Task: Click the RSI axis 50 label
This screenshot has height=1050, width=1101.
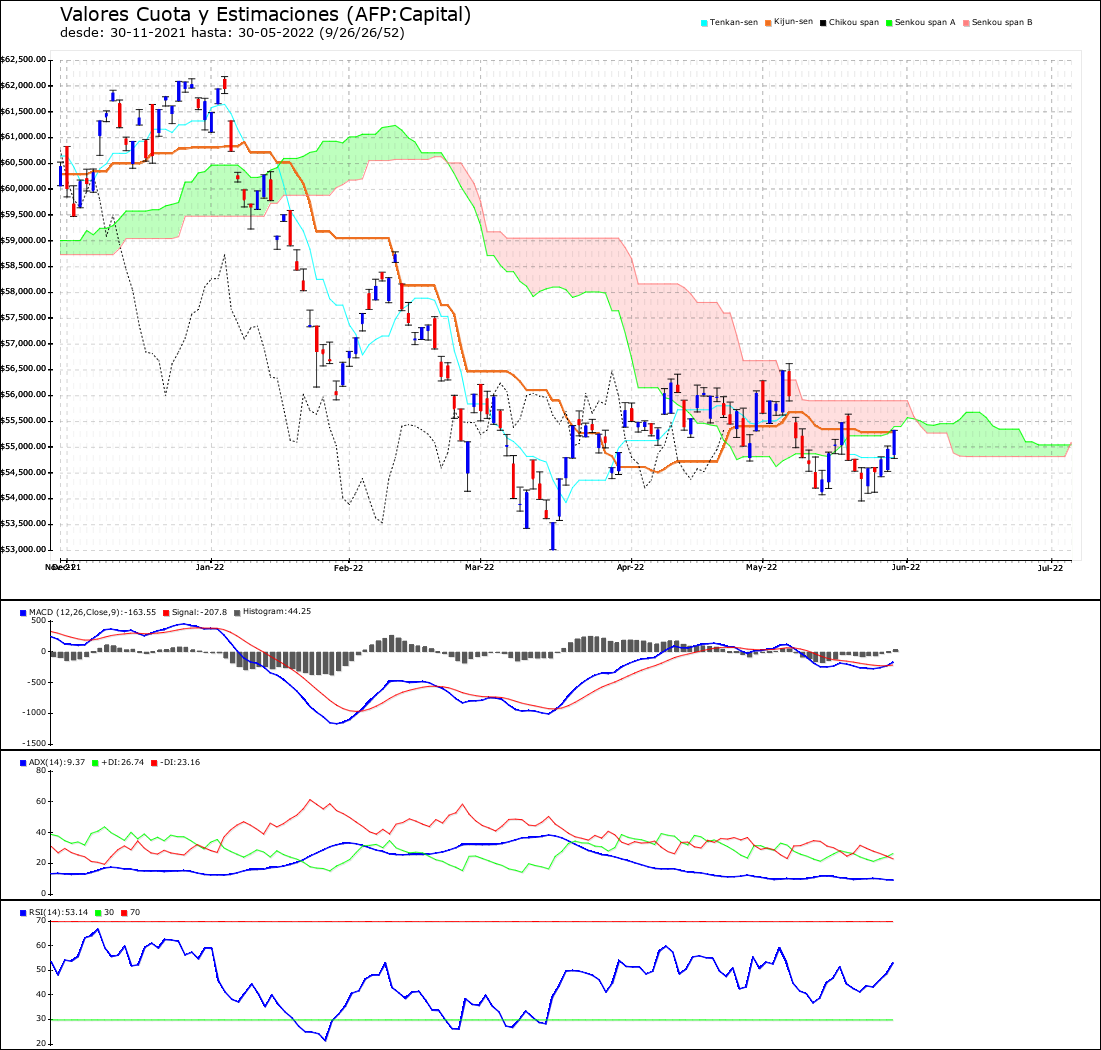Action: coord(41,970)
